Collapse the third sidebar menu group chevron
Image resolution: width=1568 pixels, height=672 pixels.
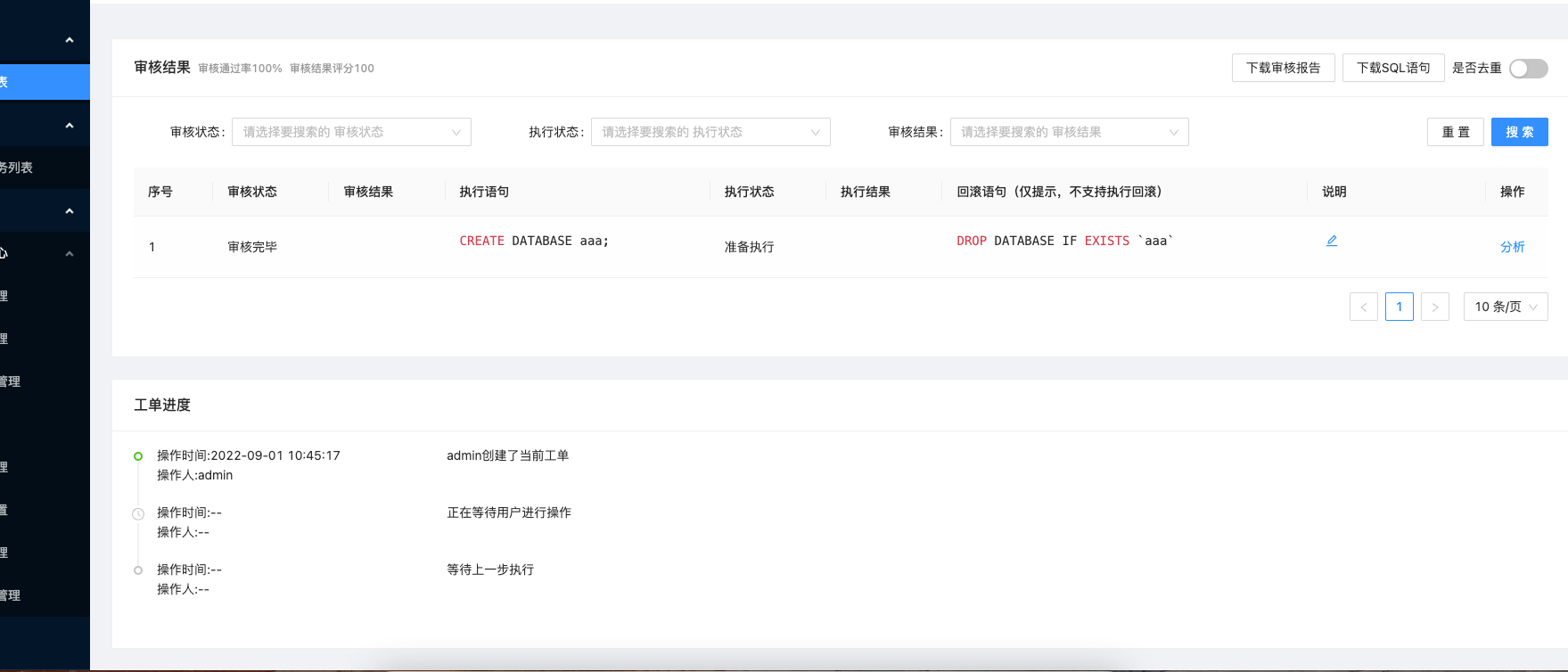point(70,211)
